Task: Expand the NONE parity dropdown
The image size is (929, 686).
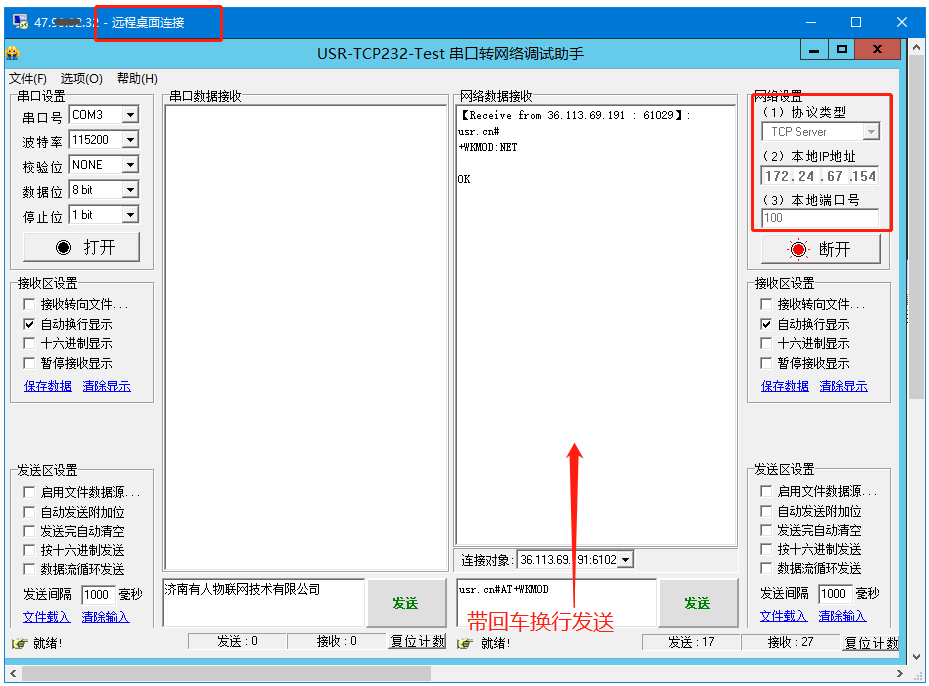Action: (x=130, y=165)
